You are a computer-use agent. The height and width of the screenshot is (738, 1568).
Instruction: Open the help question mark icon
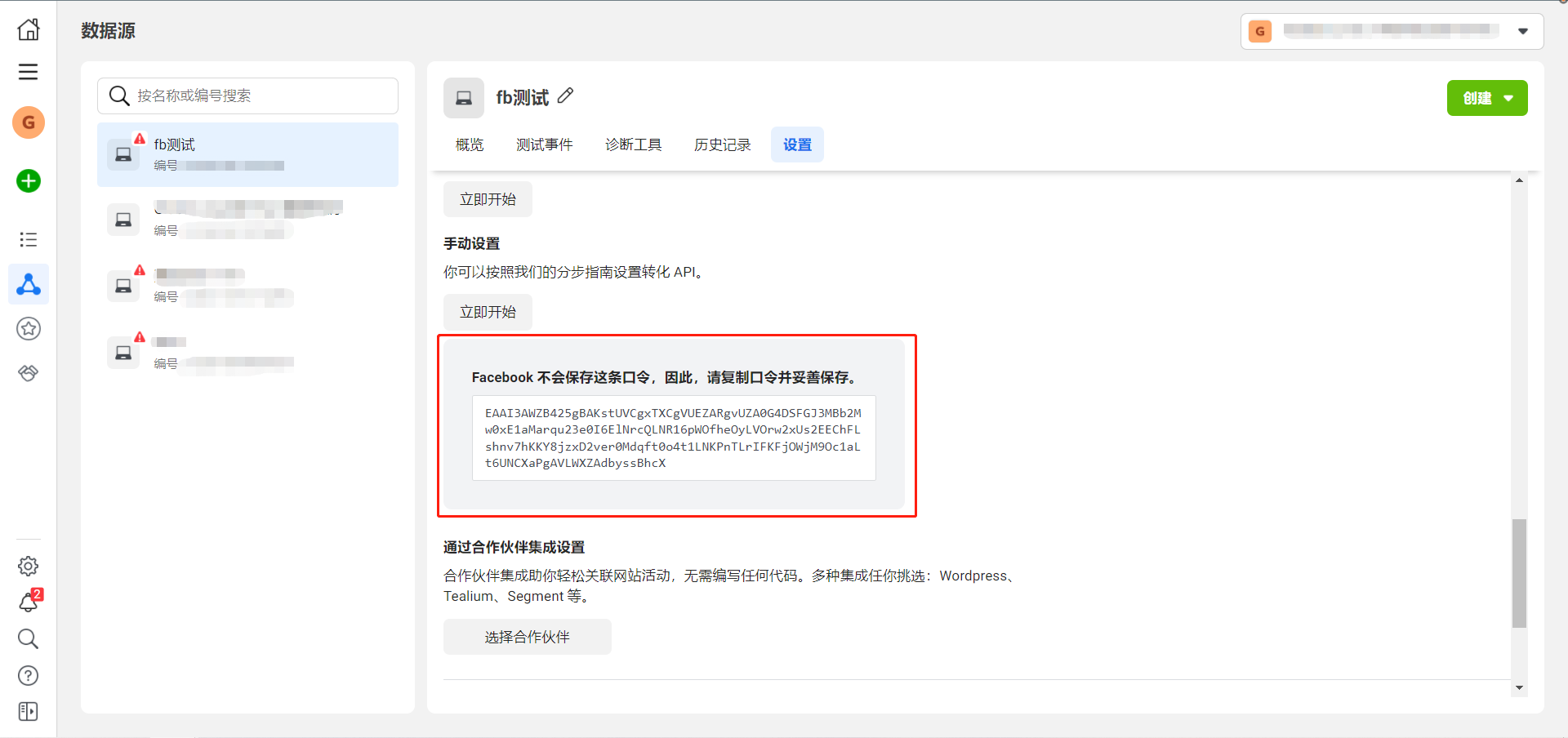click(x=29, y=675)
